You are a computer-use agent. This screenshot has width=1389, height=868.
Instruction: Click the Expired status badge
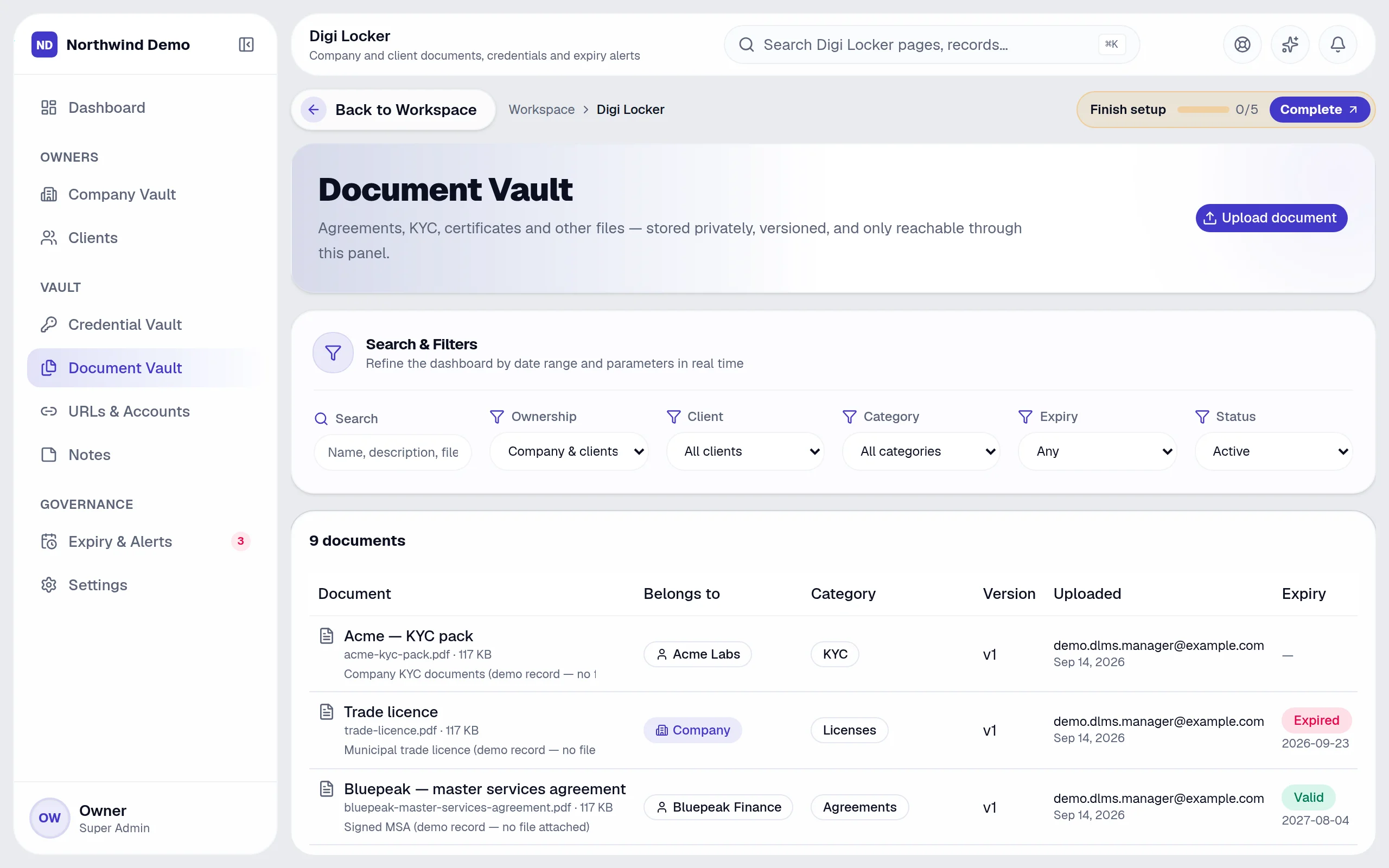[1316, 720]
